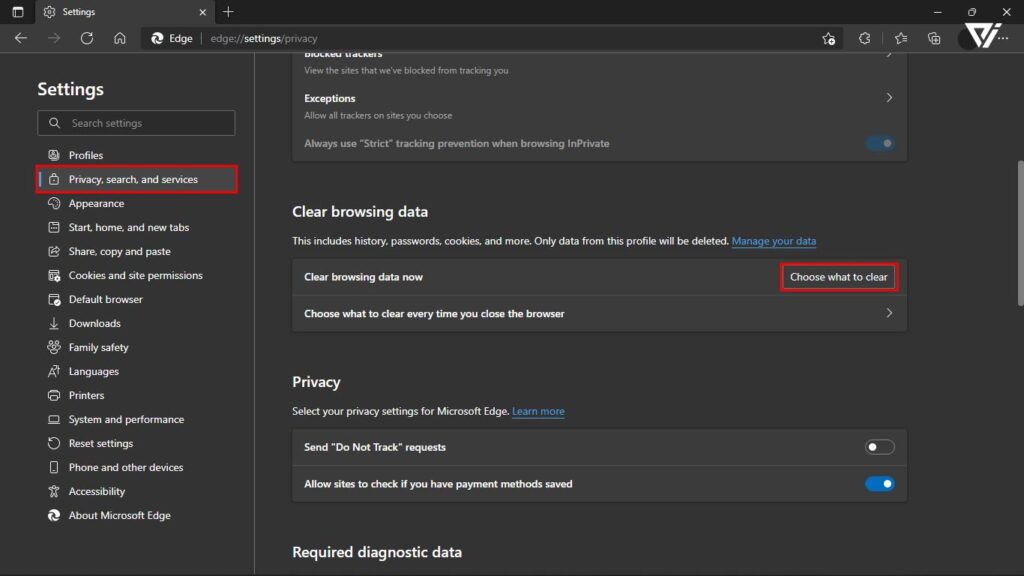Toggle Send "Do Not Track" requests switch

(x=880, y=447)
